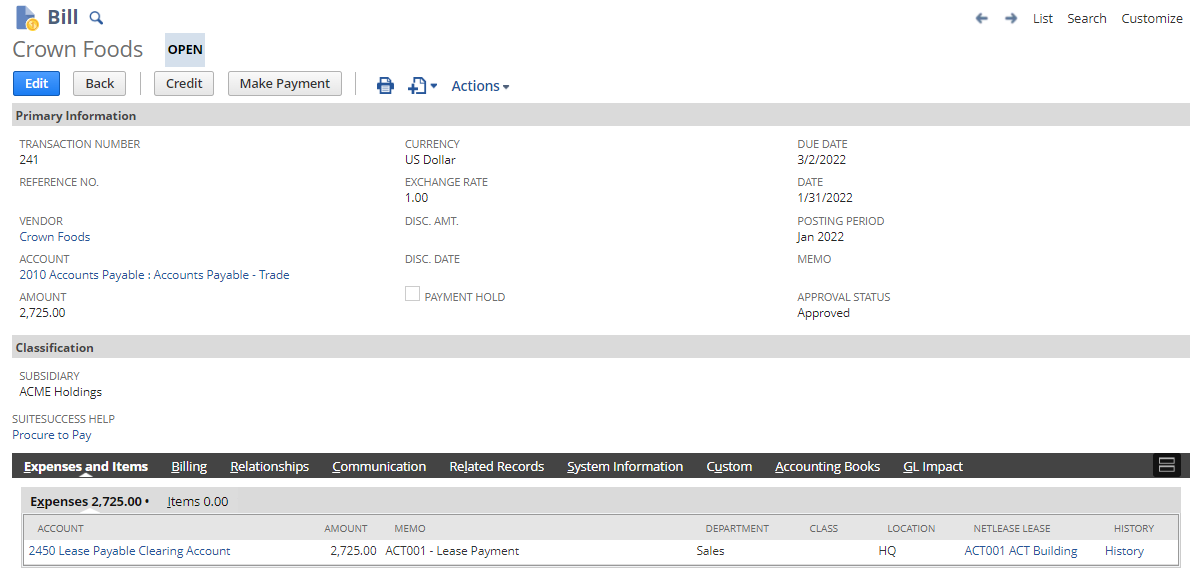
Task: Switch to the Accounting Books tab
Action: 828,467
